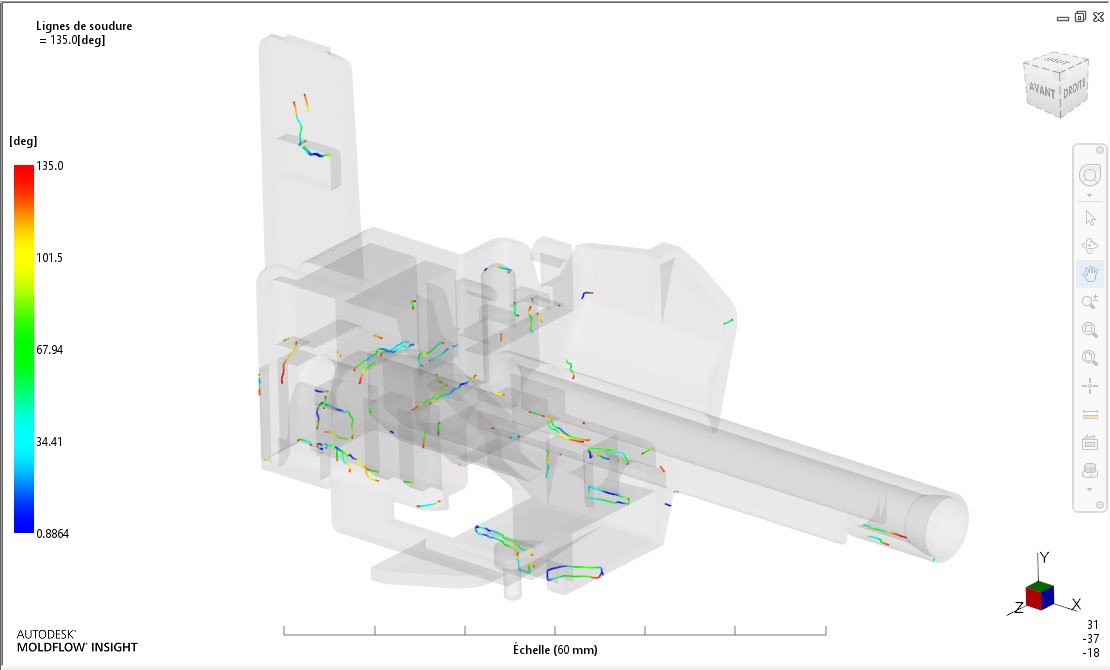Click the clapperboard icon in navigation bar
The height and width of the screenshot is (670, 1110).
tap(1089, 442)
